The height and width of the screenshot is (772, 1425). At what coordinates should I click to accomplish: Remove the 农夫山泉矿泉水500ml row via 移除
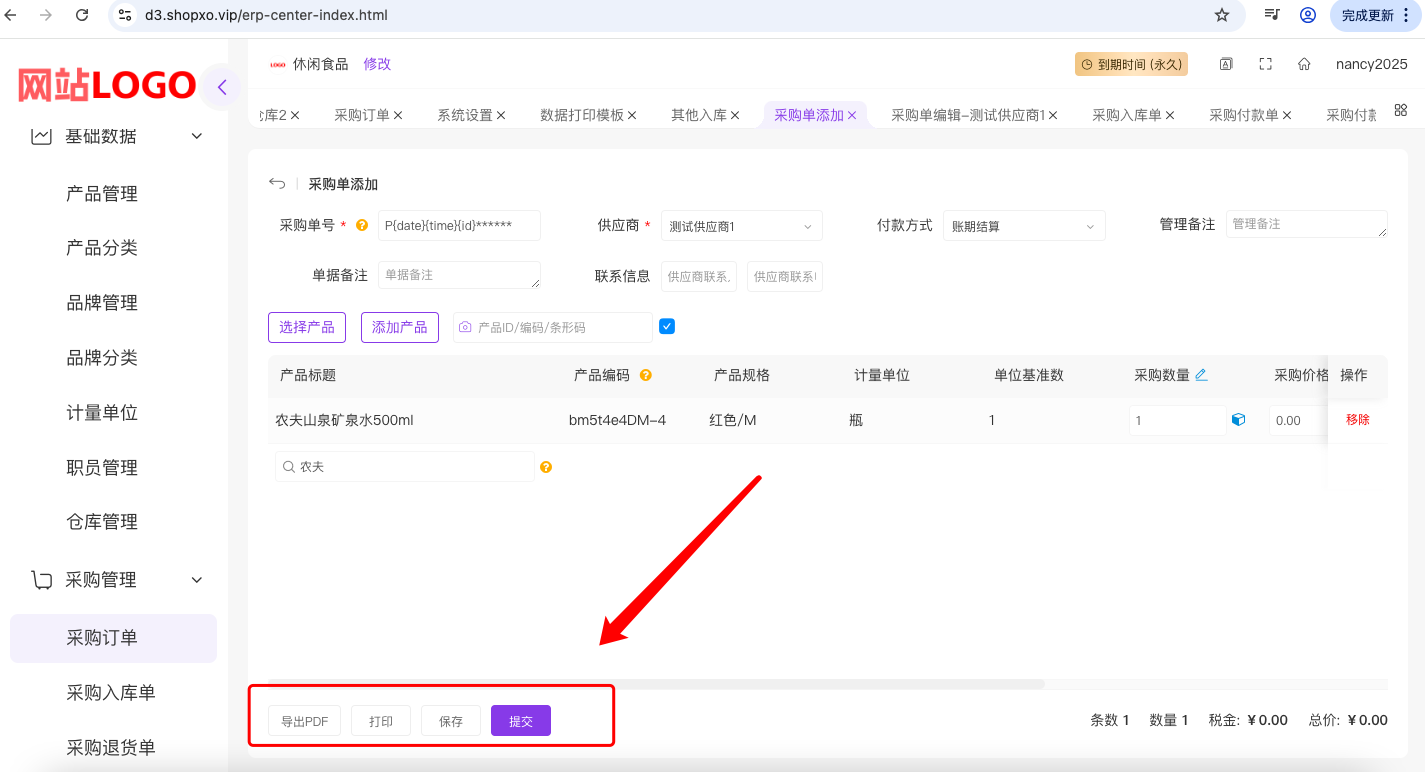(x=1358, y=420)
